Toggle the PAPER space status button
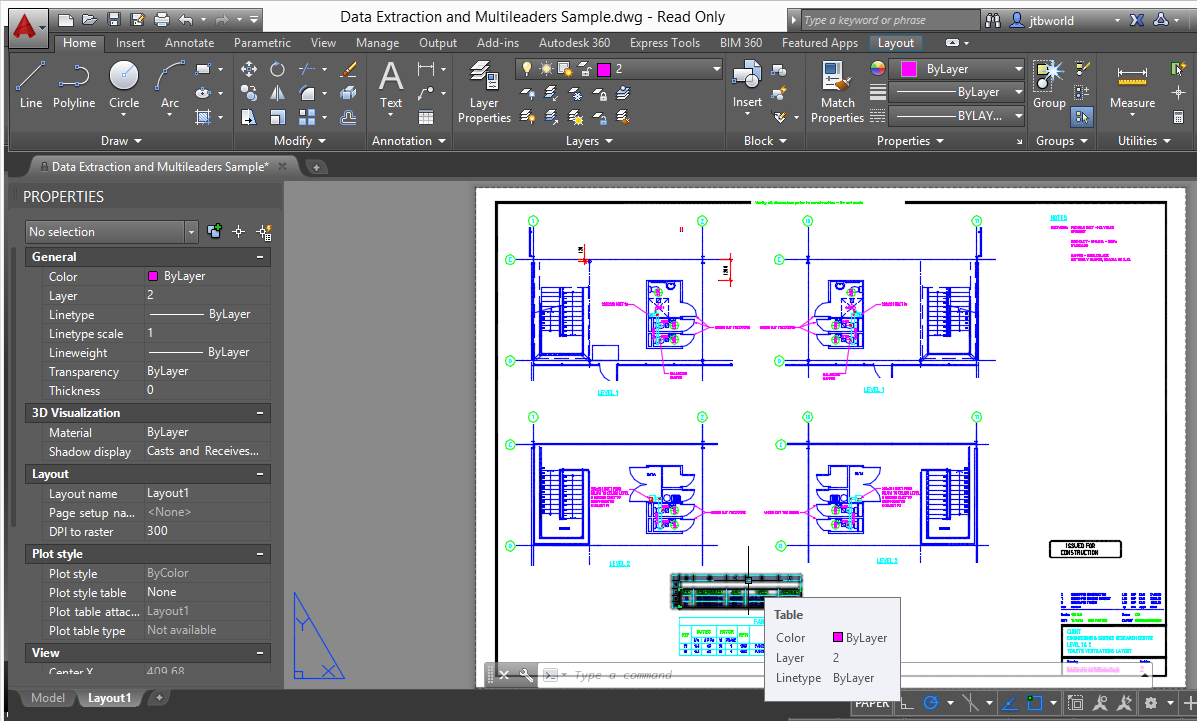 (872, 703)
